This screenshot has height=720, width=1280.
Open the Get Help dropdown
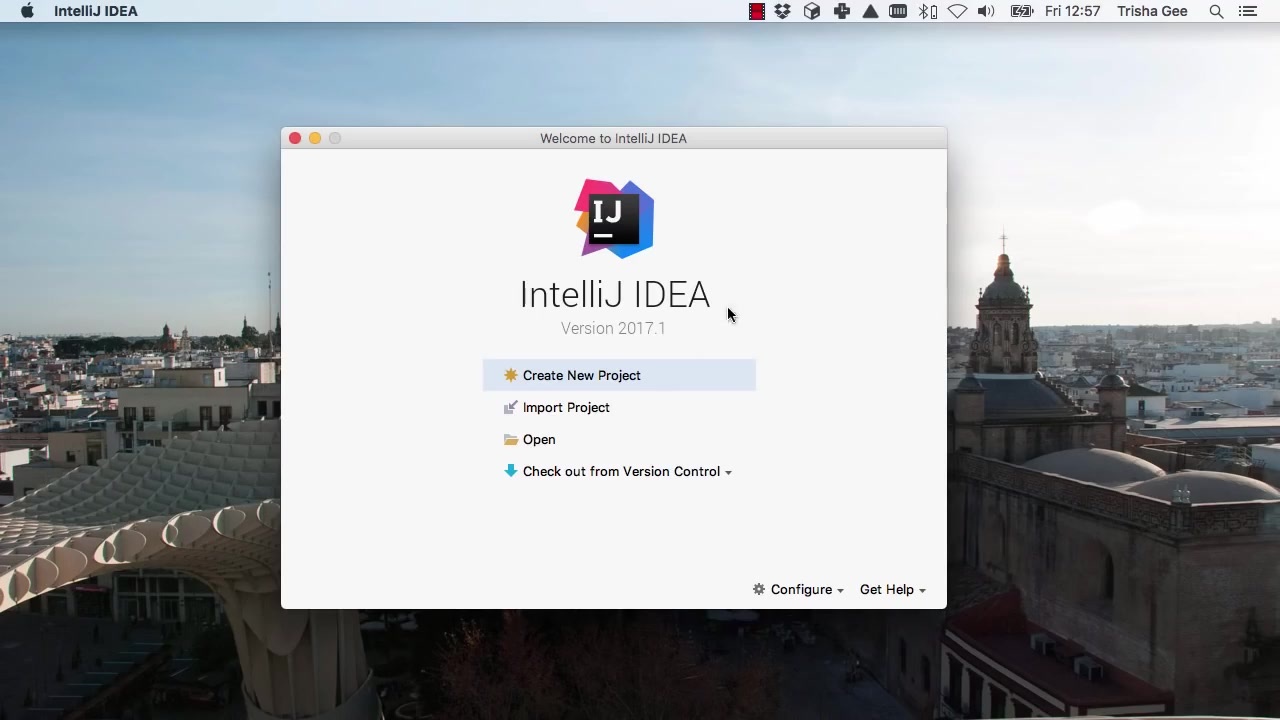tap(892, 590)
